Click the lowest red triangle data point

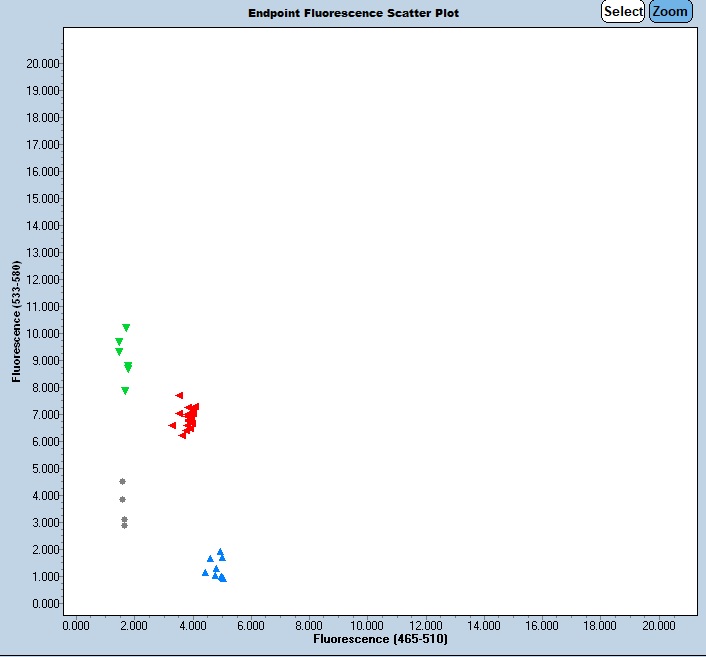182,436
